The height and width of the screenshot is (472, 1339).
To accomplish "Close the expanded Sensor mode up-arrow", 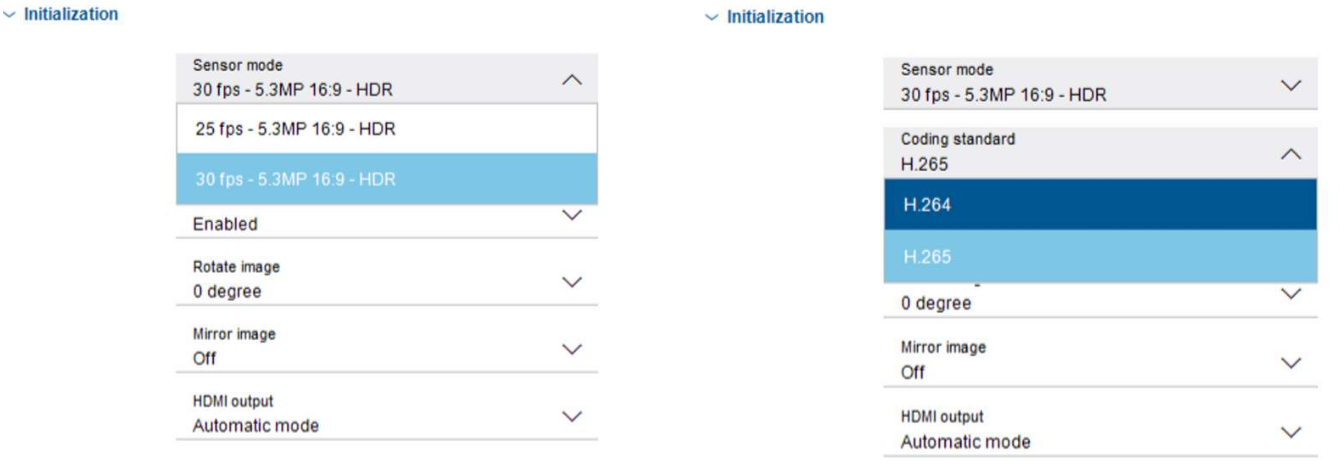I will pos(572,79).
